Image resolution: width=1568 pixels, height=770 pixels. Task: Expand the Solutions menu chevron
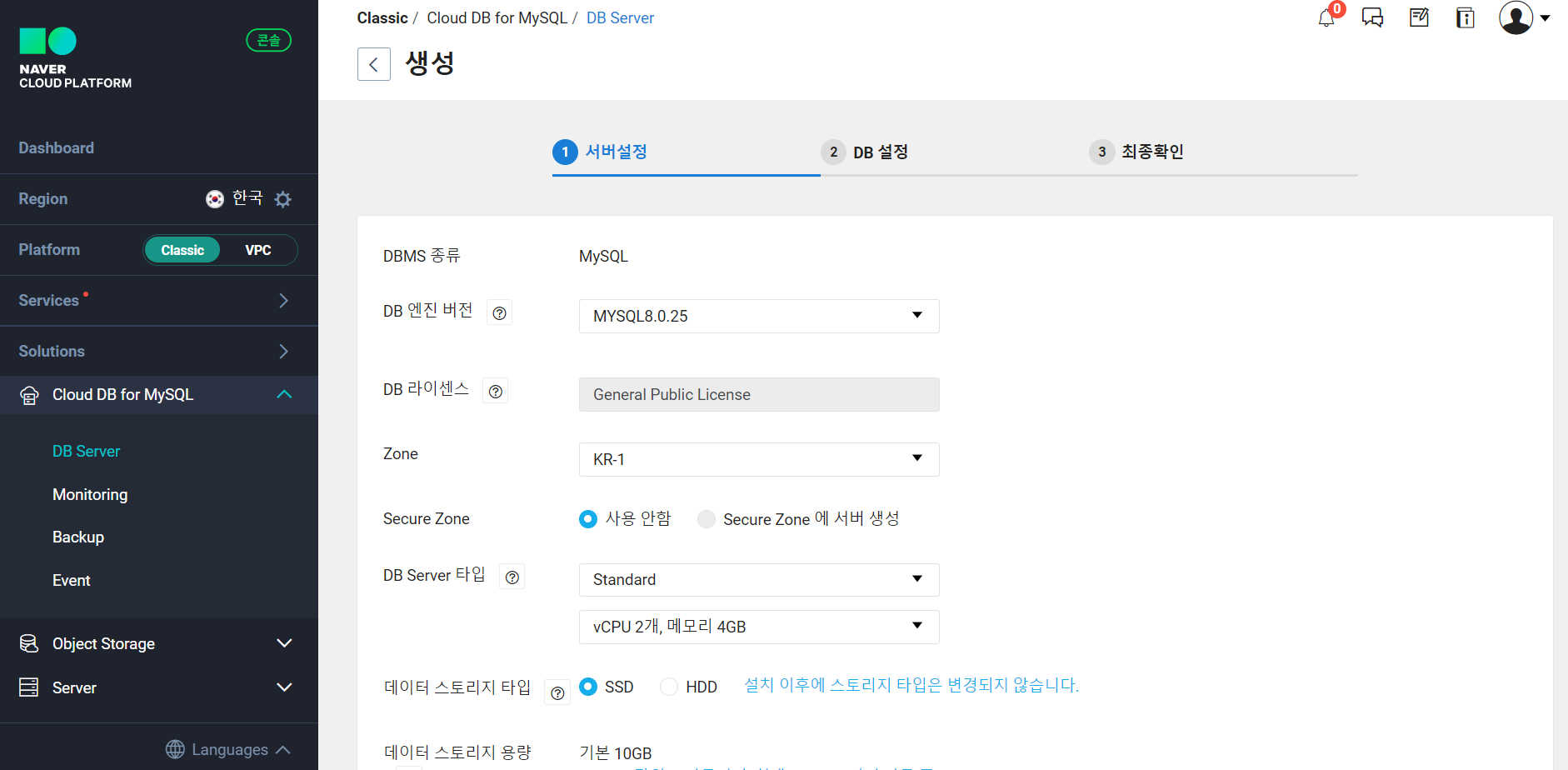283,351
